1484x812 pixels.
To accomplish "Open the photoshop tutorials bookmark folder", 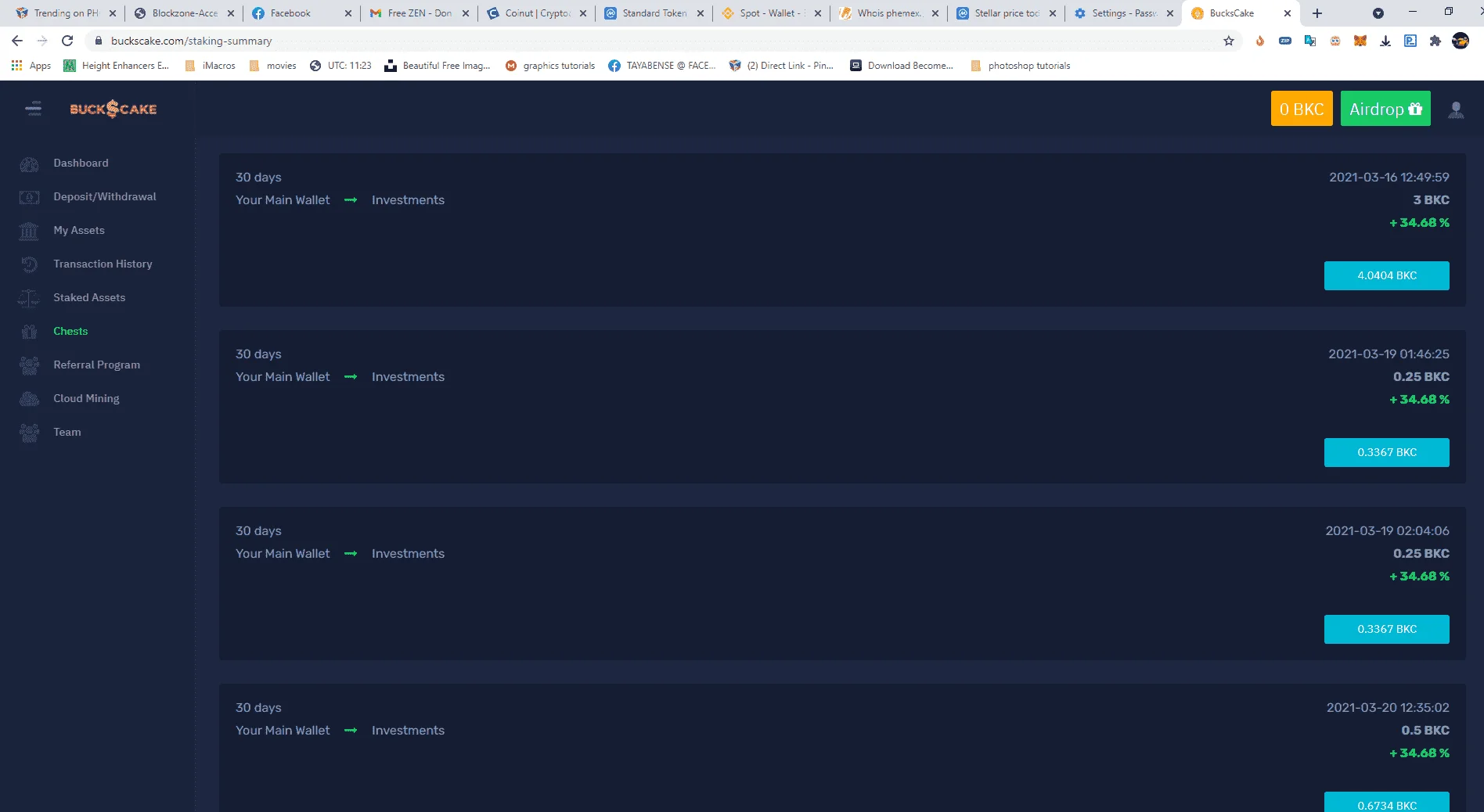I will point(1021,66).
